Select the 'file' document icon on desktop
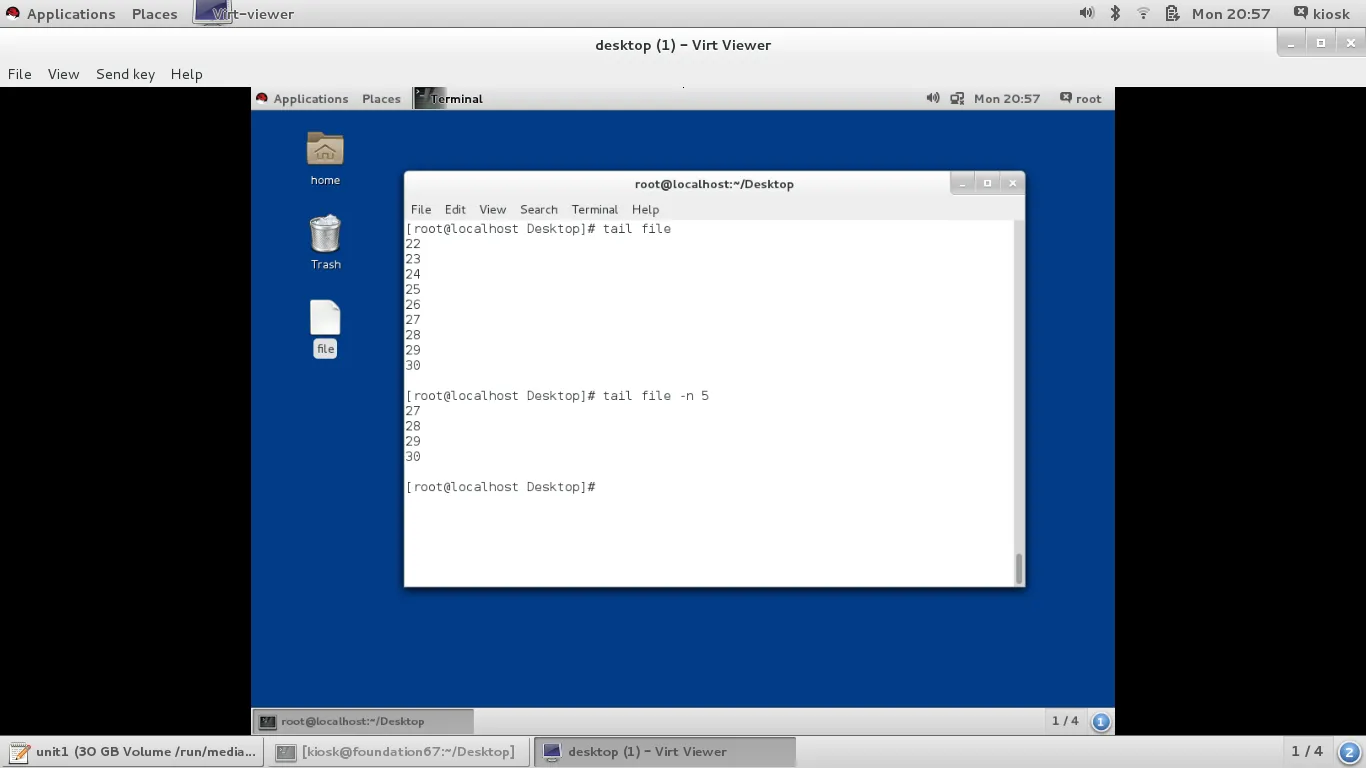Viewport: 1366px width, 768px height. tap(325, 318)
